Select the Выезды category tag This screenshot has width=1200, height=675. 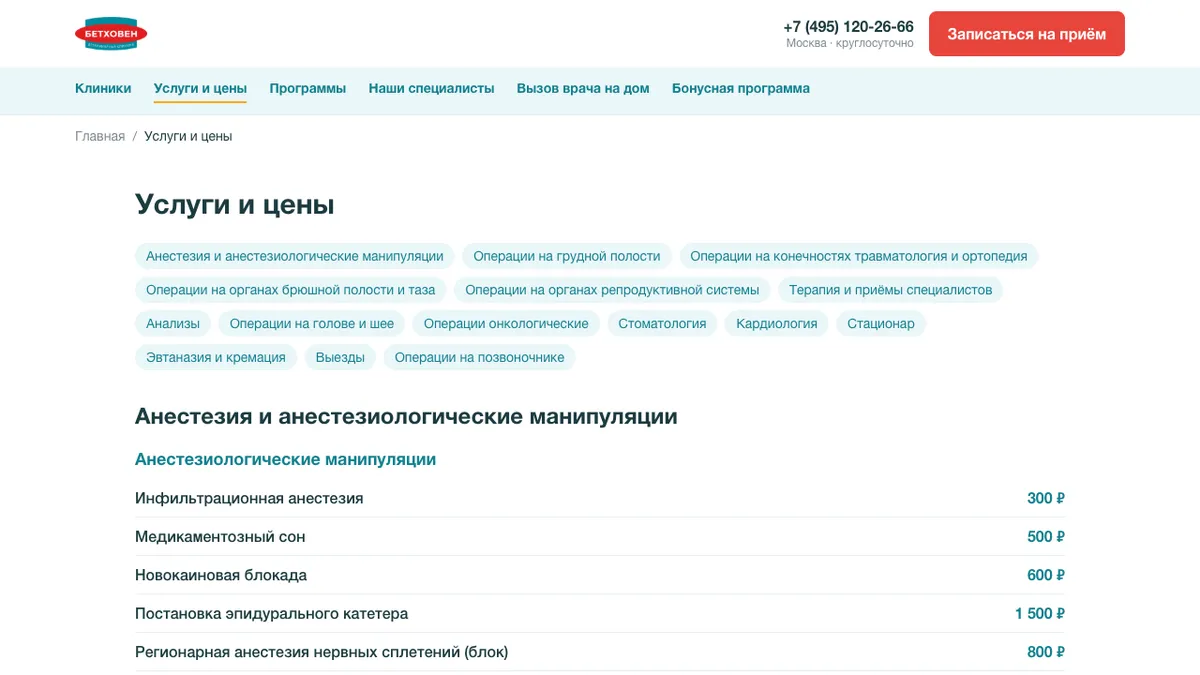[x=340, y=357]
